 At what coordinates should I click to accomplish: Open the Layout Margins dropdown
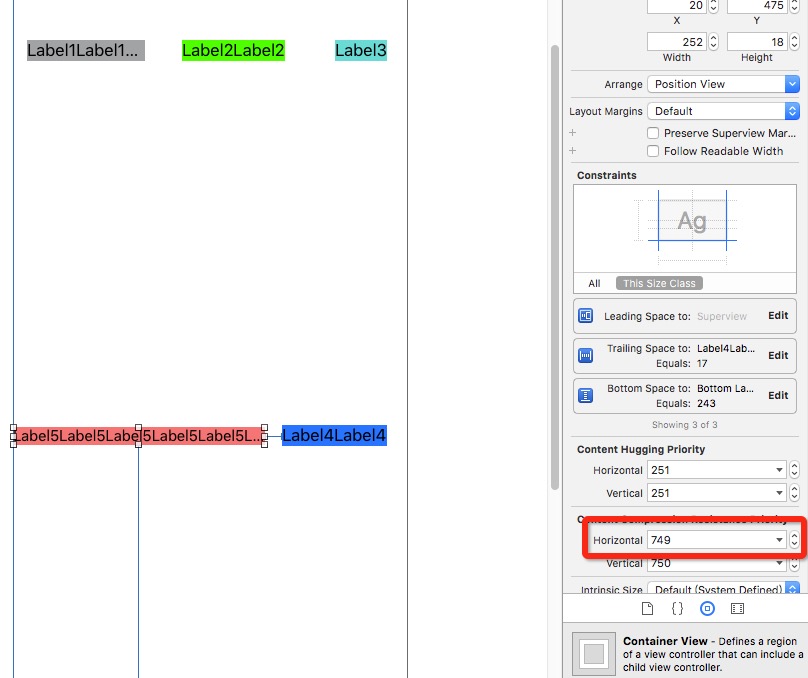coord(723,111)
